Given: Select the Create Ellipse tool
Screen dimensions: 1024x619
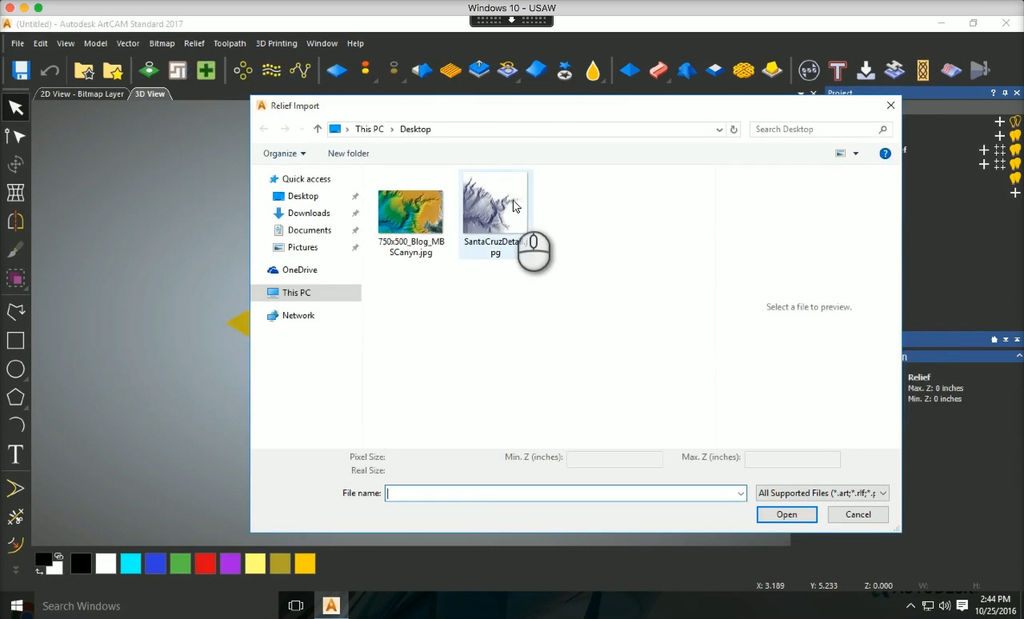Looking at the screenshot, I should pos(16,369).
